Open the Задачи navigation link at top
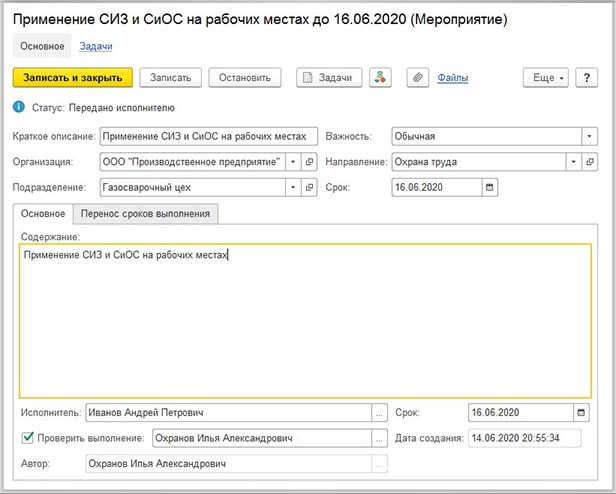 coord(96,46)
